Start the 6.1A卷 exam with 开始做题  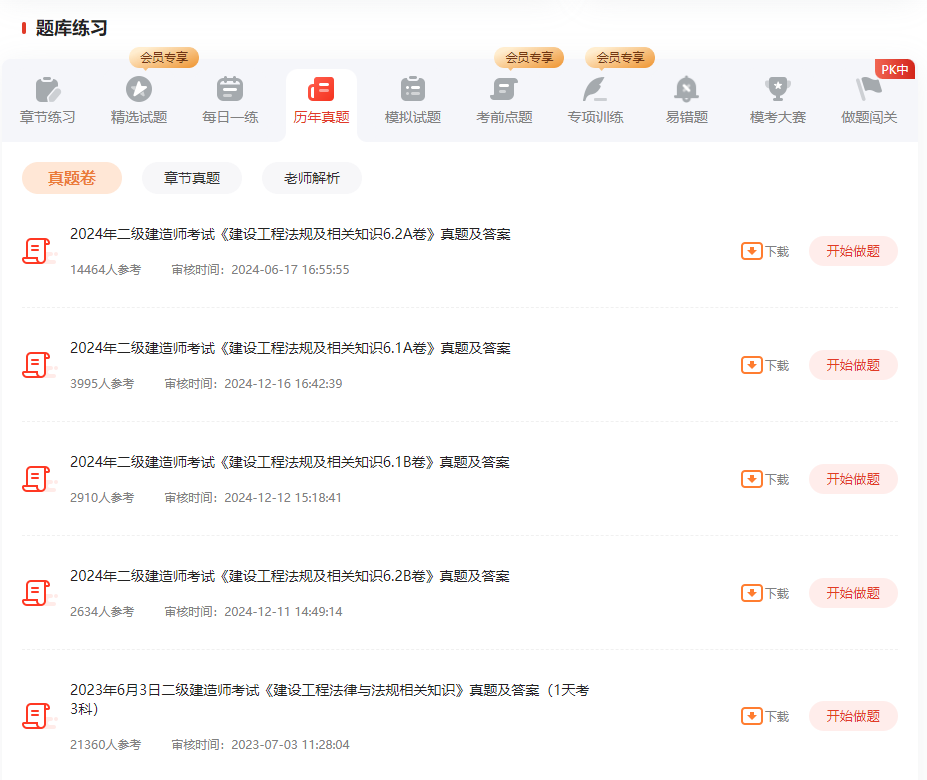tap(853, 365)
